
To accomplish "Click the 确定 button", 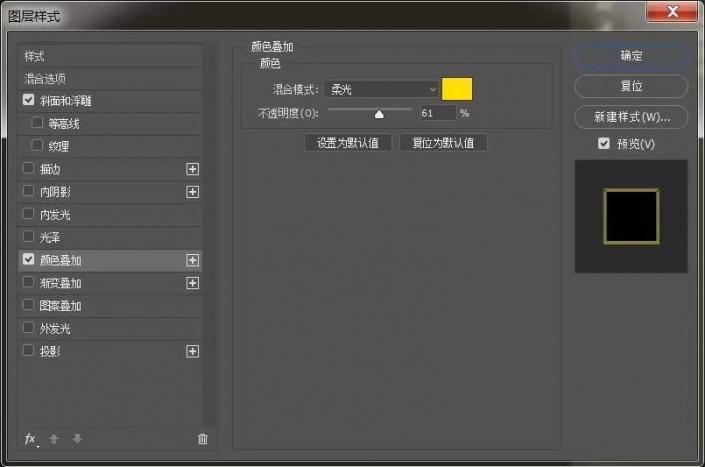I will (631, 56).
